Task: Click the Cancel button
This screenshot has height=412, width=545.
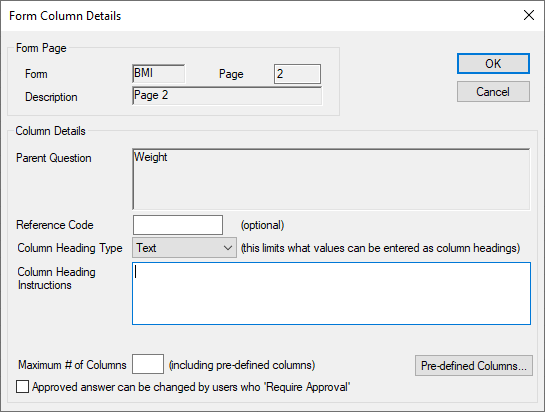Action: click(x=493, y=92)
